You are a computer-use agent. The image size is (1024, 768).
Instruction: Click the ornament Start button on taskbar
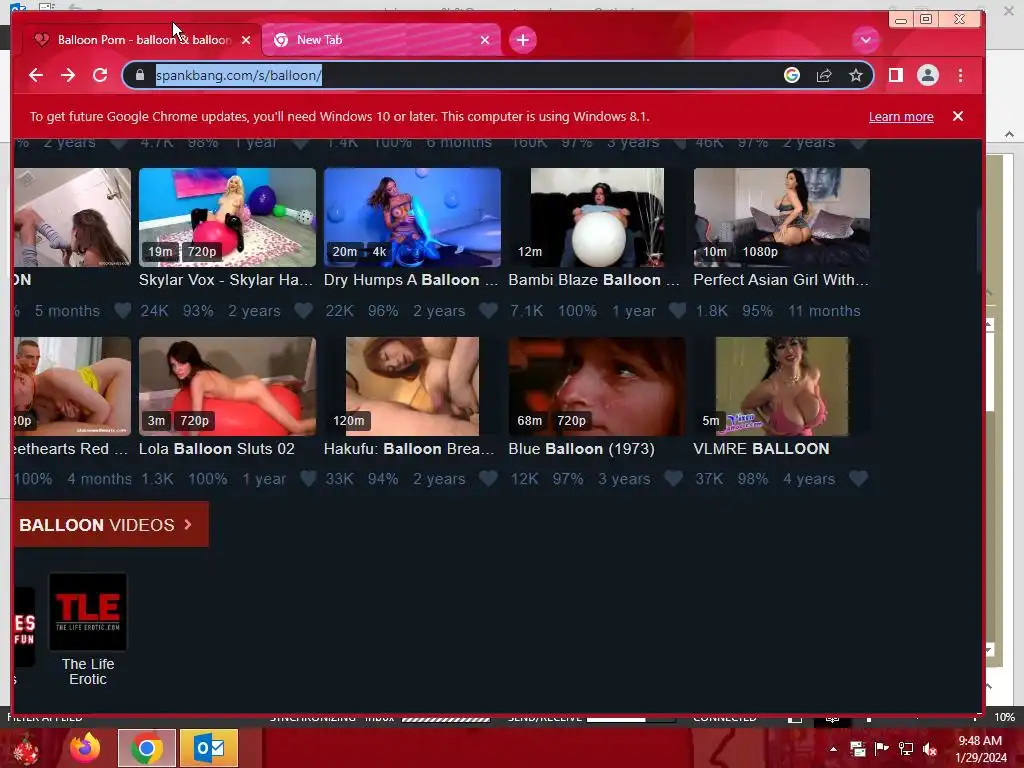pyautogui.click(x=26, y=748)
